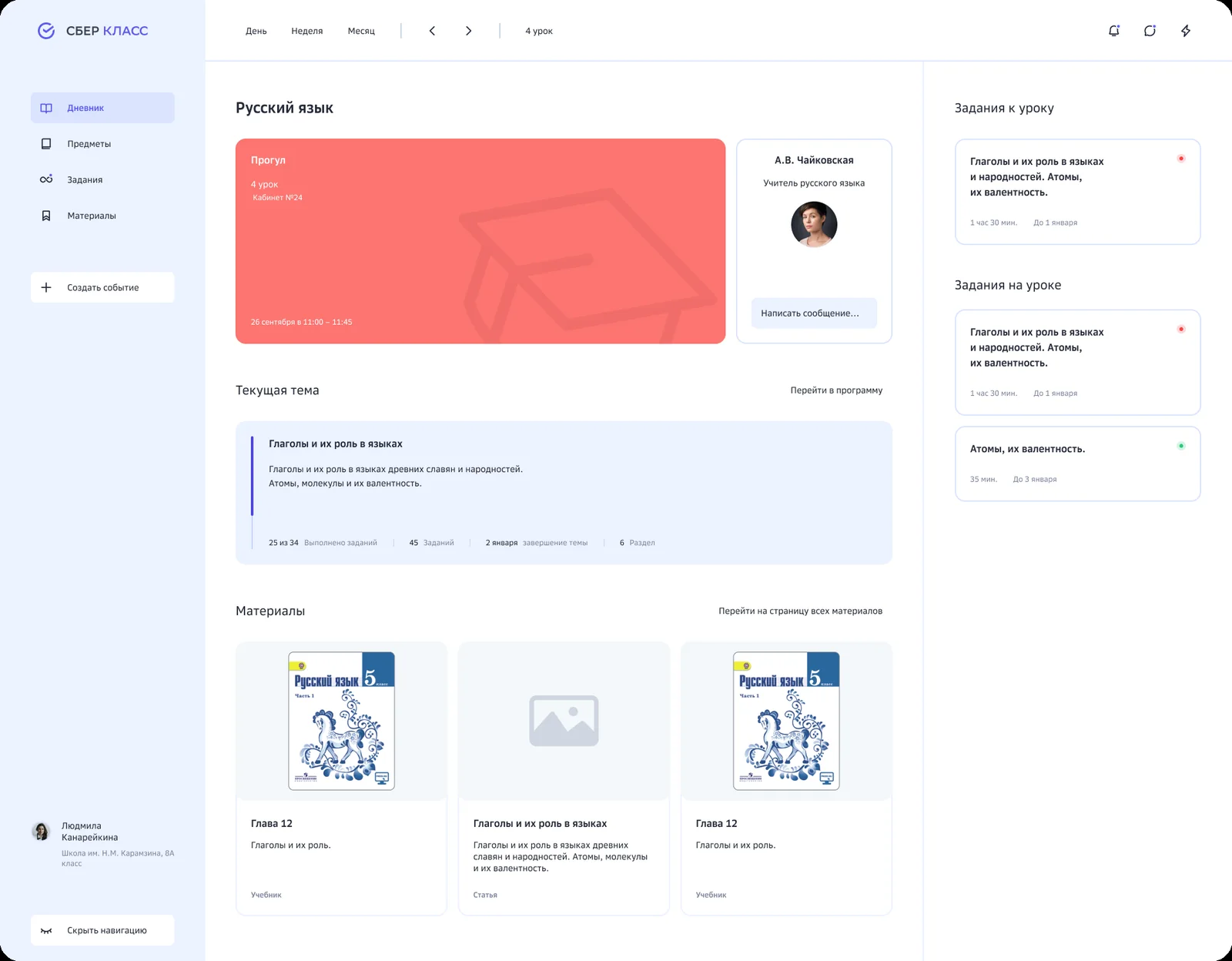Open the Предметы sidebar item
1232x961 pixels.
[102, 144]
